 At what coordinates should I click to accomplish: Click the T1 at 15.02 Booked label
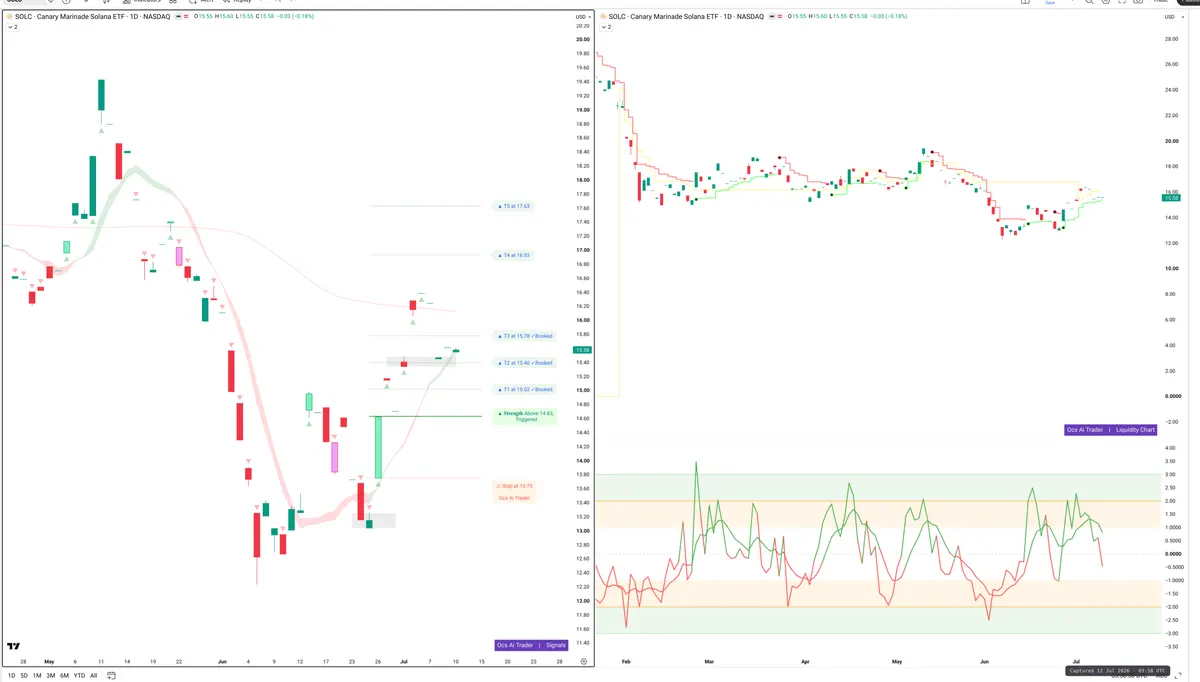[x=525, y=389]
